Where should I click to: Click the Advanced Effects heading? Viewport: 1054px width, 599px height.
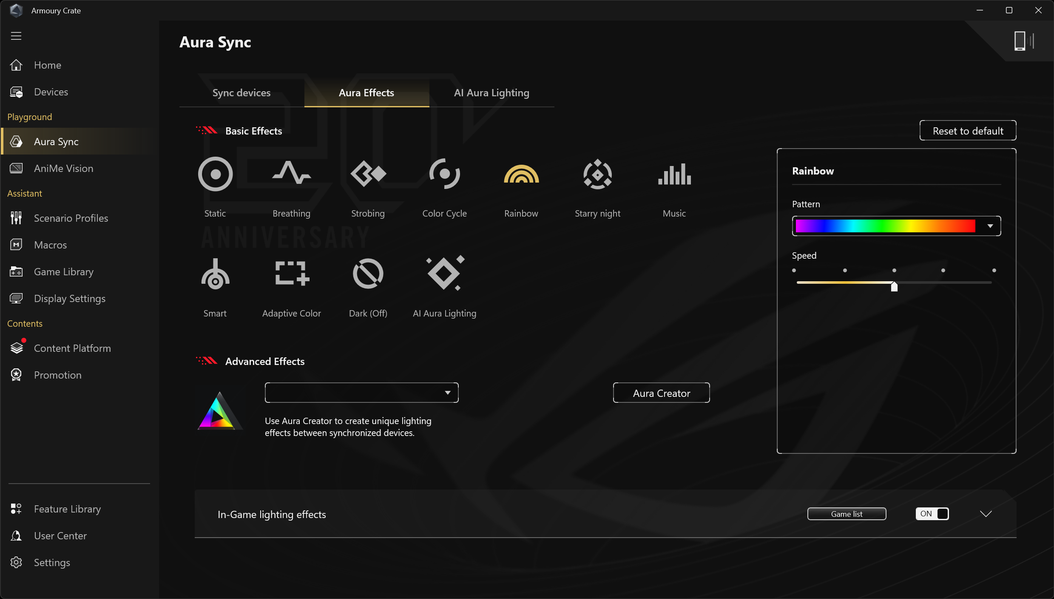tap(265, 362)
